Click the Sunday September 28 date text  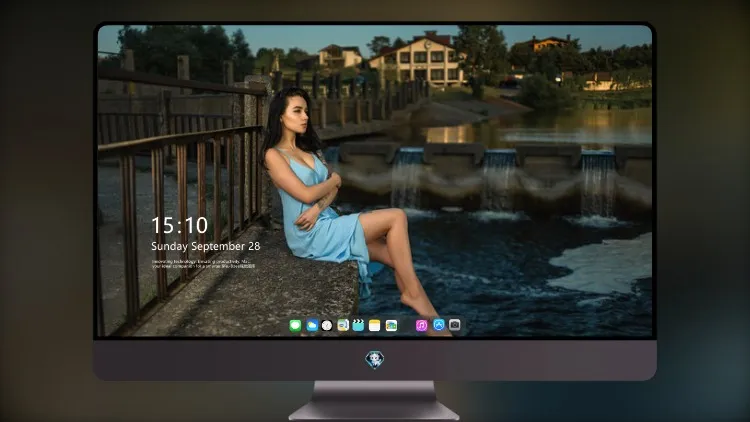tap(206, 246)
